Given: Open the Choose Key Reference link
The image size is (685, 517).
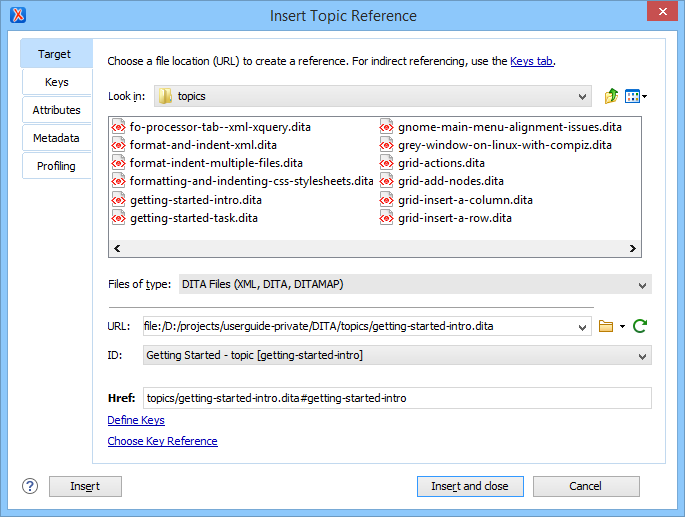Looking at the screenshot, I should 162,441.
